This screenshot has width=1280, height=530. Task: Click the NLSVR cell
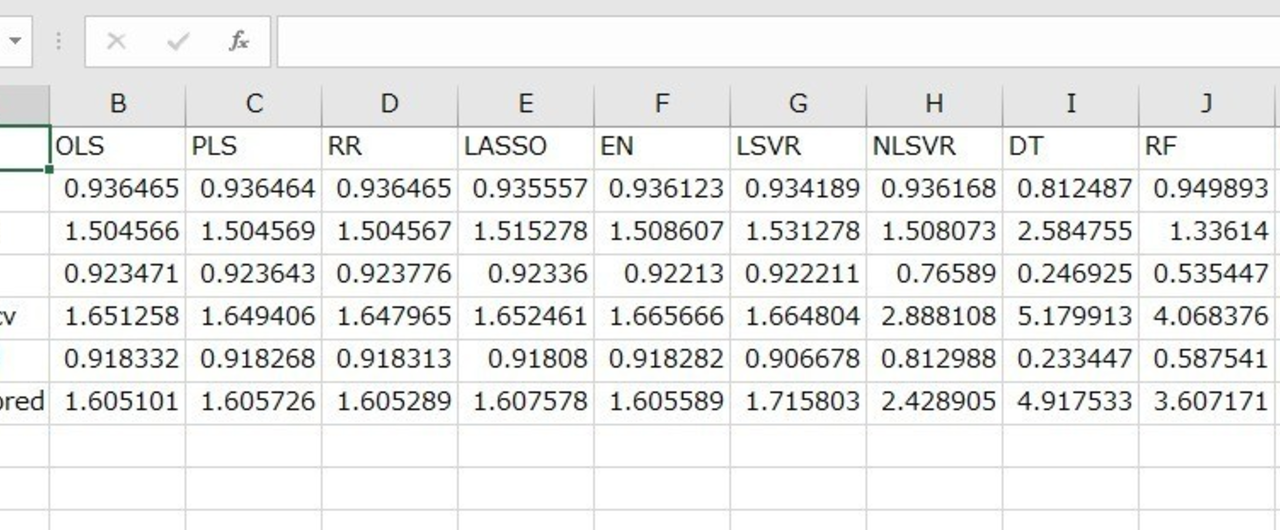[x=934, y=146]
